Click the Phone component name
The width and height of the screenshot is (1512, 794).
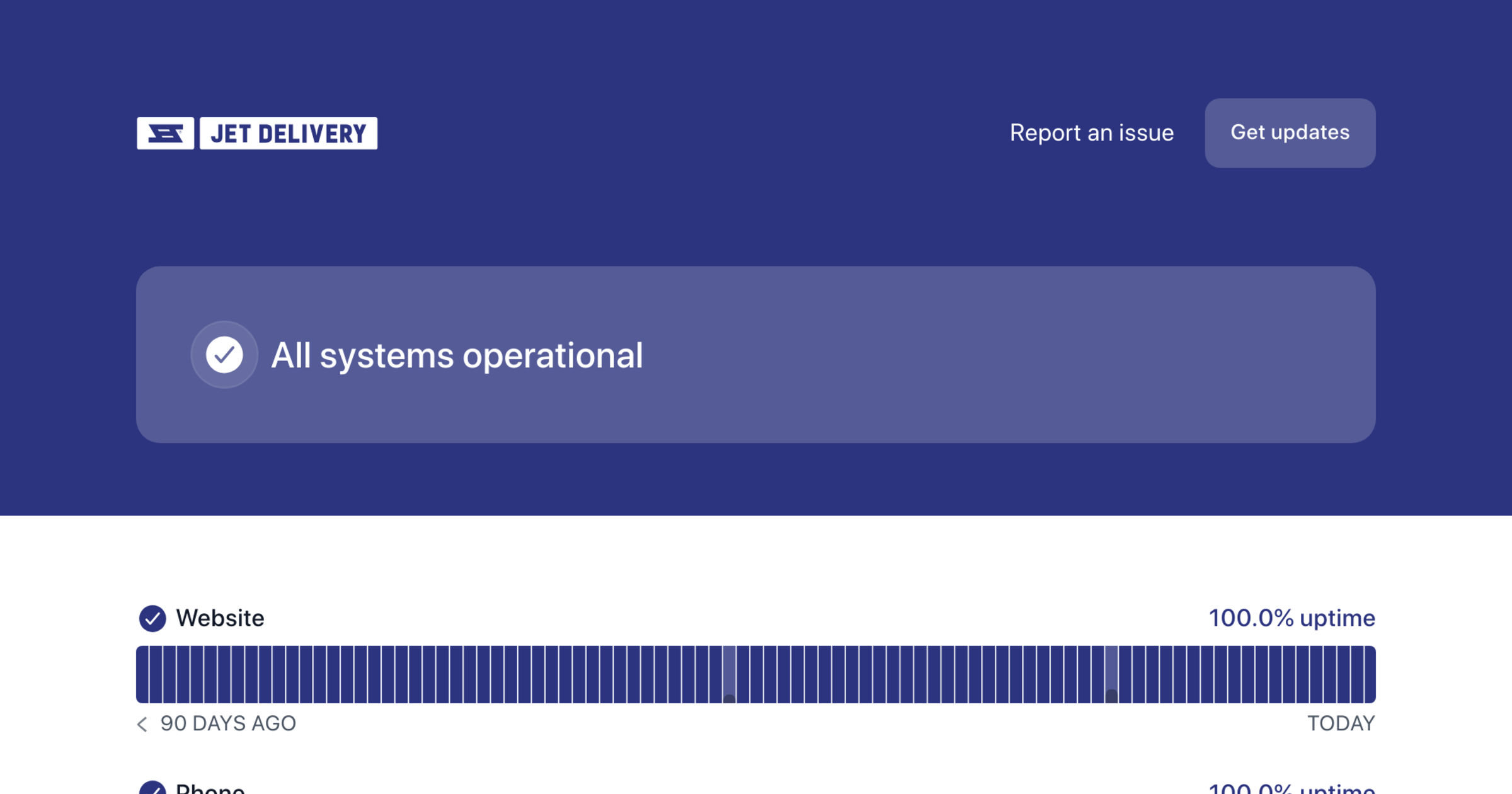click(x=210, y=789)
